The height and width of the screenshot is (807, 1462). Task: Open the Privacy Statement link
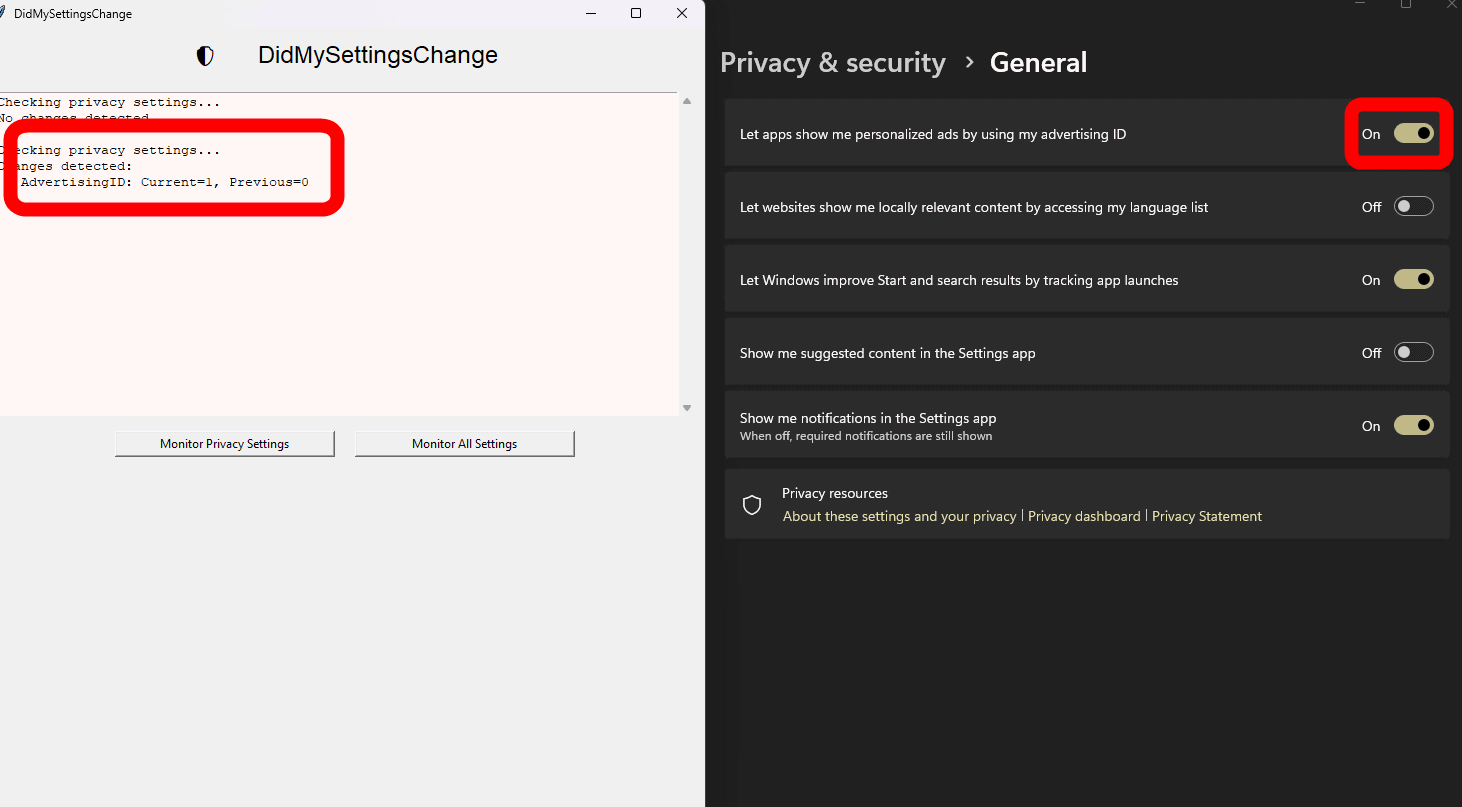pyautogui.click(x=1206, y=517)
